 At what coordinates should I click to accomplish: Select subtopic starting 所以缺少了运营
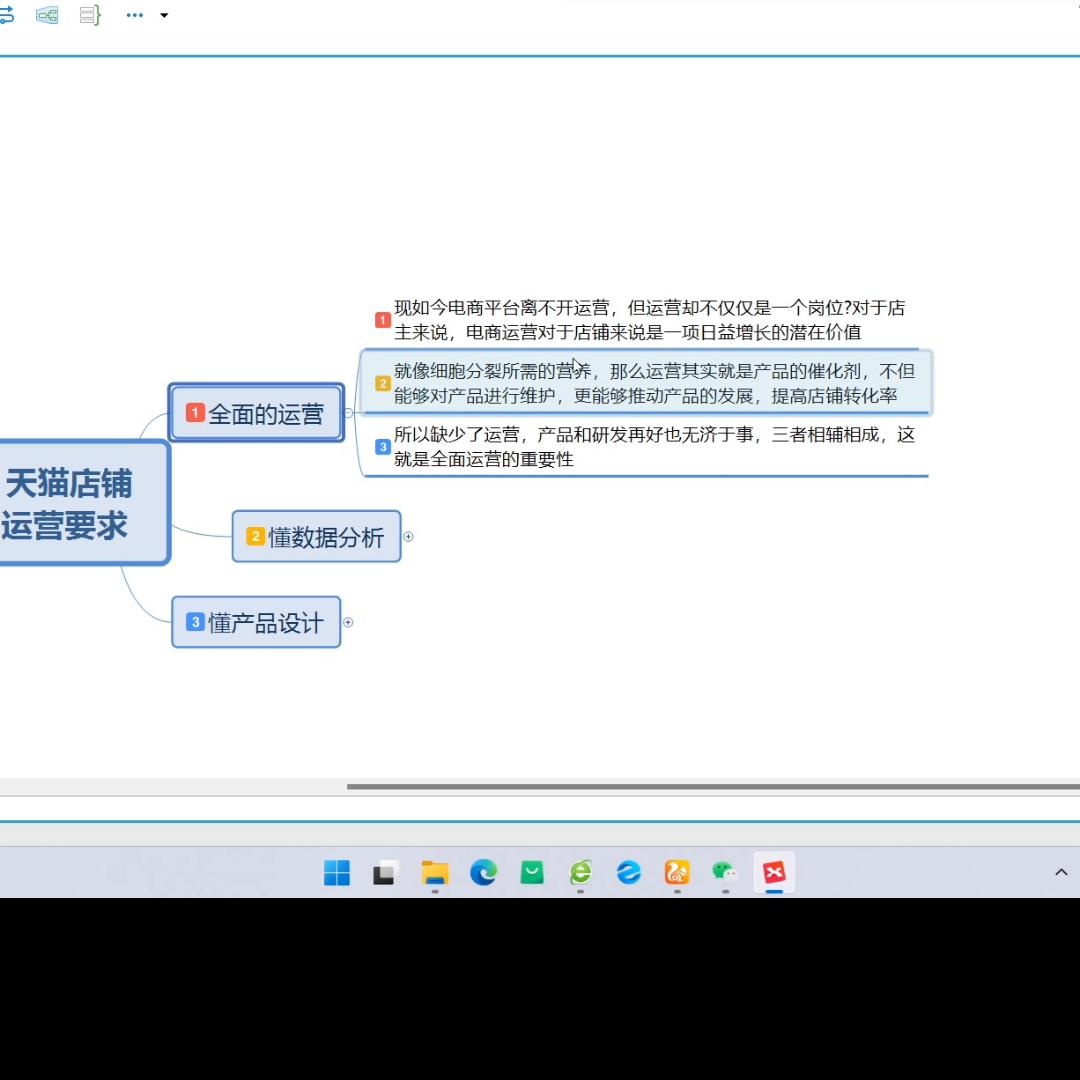point(647,446)
